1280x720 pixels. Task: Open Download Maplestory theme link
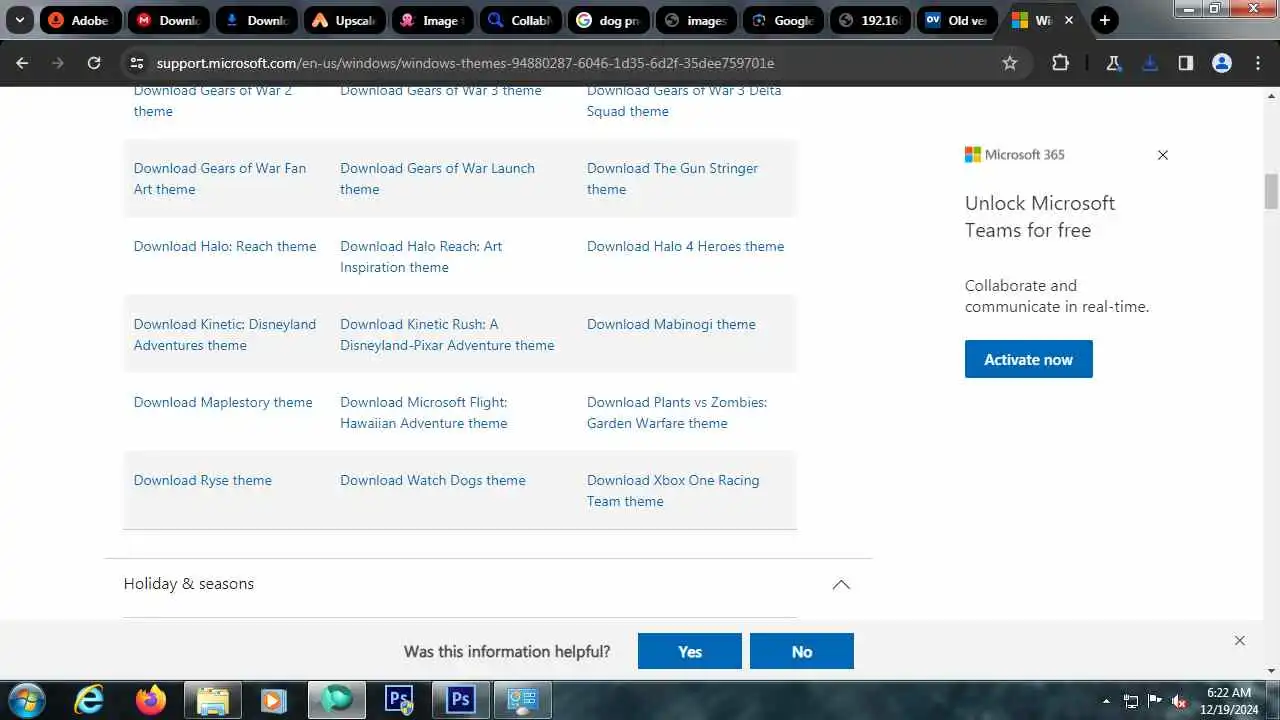pyautogui.click(x=223, y=402)
